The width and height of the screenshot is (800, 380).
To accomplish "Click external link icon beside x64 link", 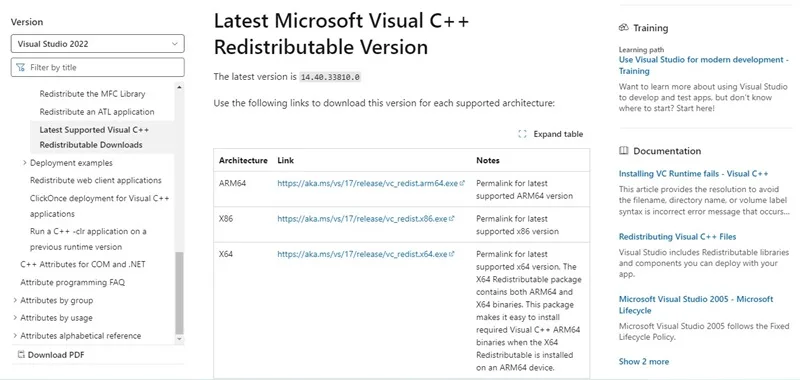I will 452,254.
